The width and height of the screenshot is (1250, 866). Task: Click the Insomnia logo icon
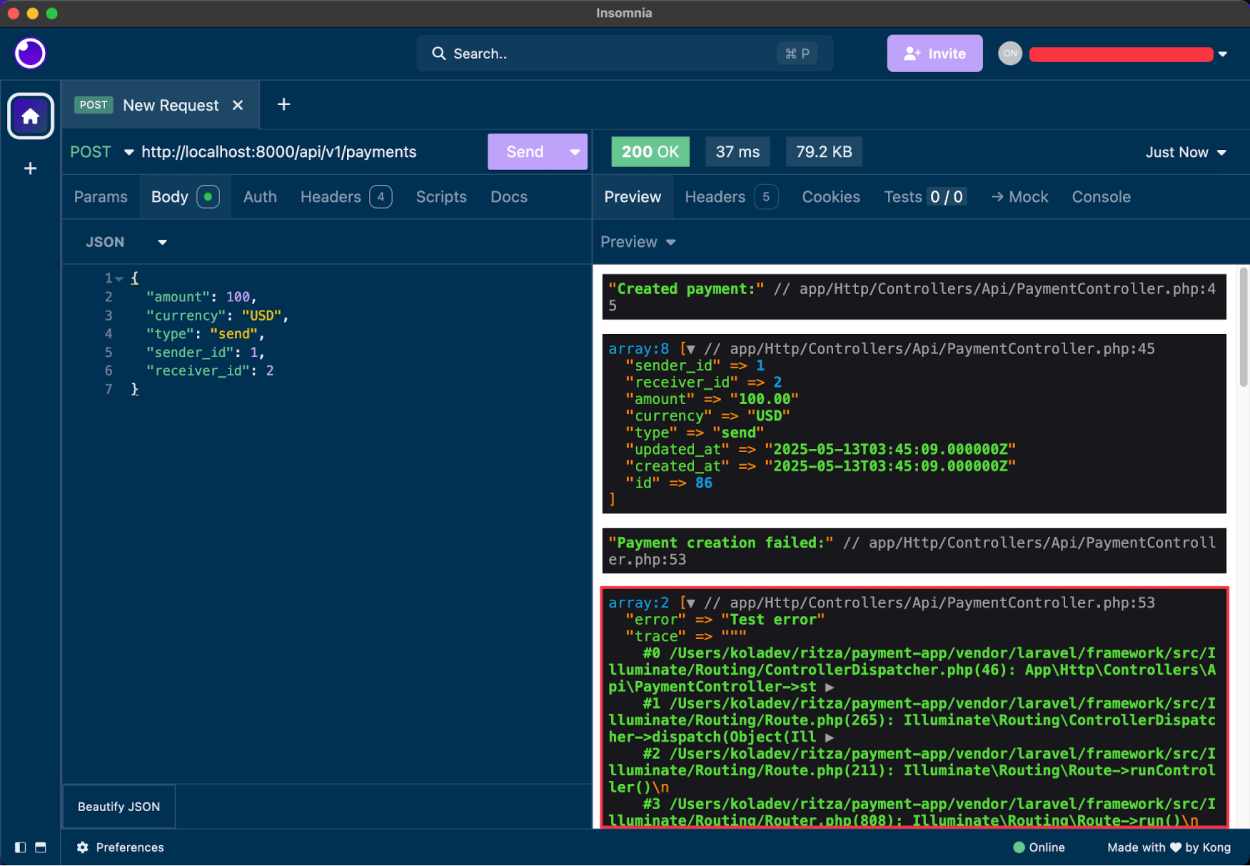(x=30, y=53)
